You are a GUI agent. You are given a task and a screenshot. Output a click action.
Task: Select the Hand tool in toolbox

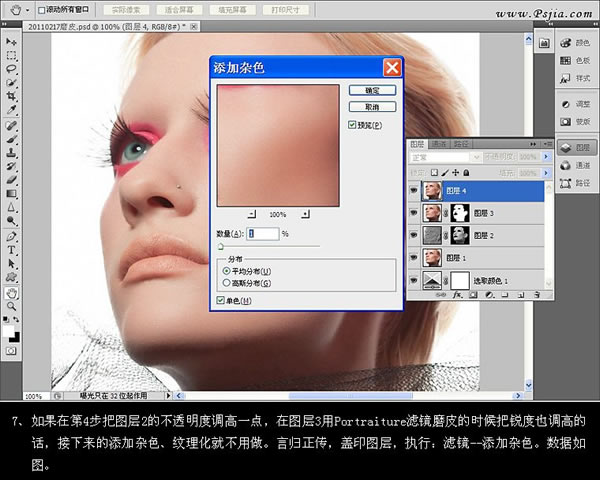[11, 293]
